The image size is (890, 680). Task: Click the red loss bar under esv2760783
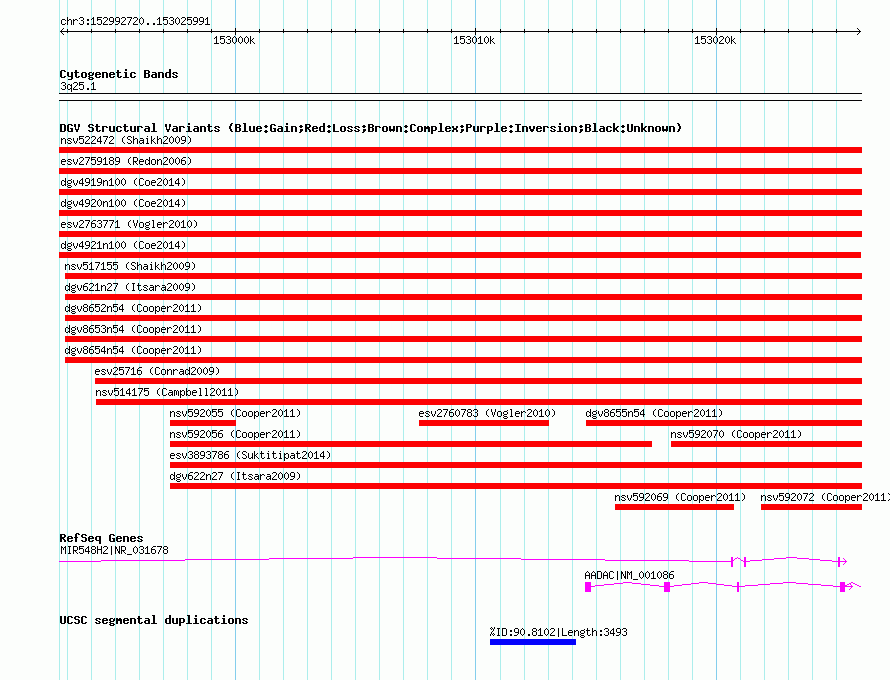[484, 423]
